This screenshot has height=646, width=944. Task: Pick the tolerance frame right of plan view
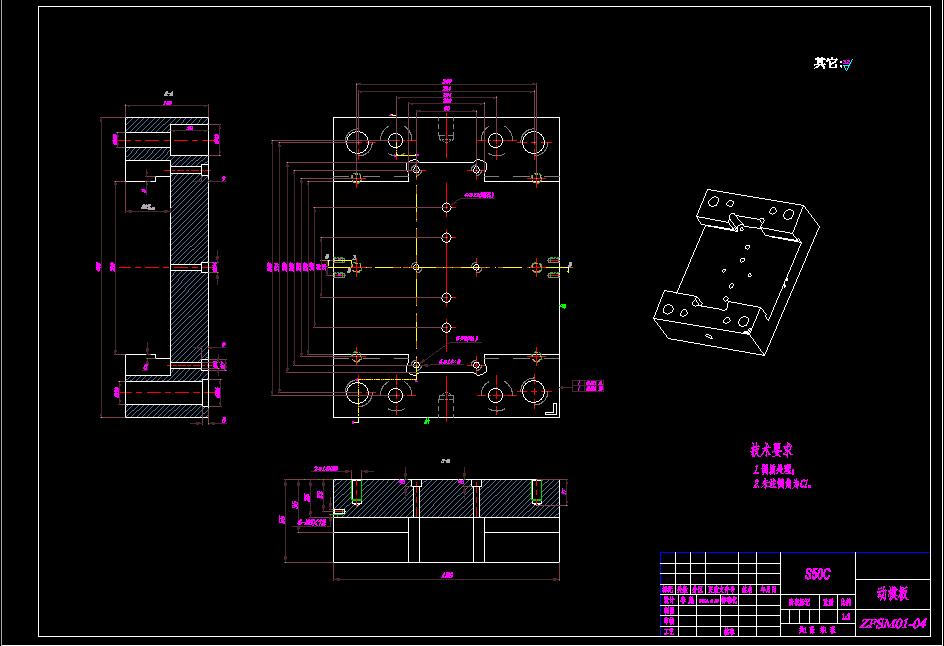point(587,386)
